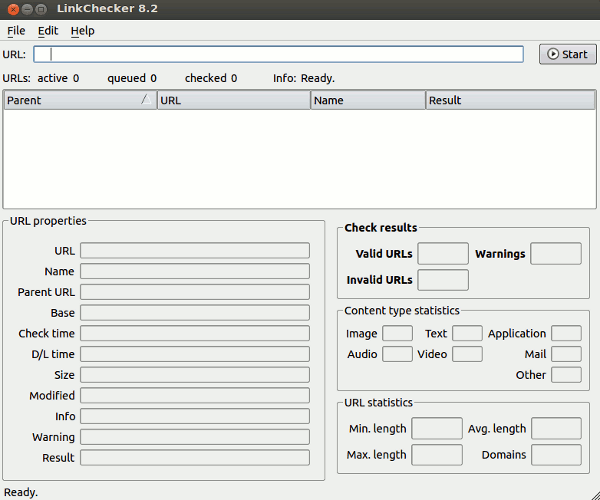Click the 'Check results' group title
The height and width of the screenshot is (500, 600).
[381, 228]
